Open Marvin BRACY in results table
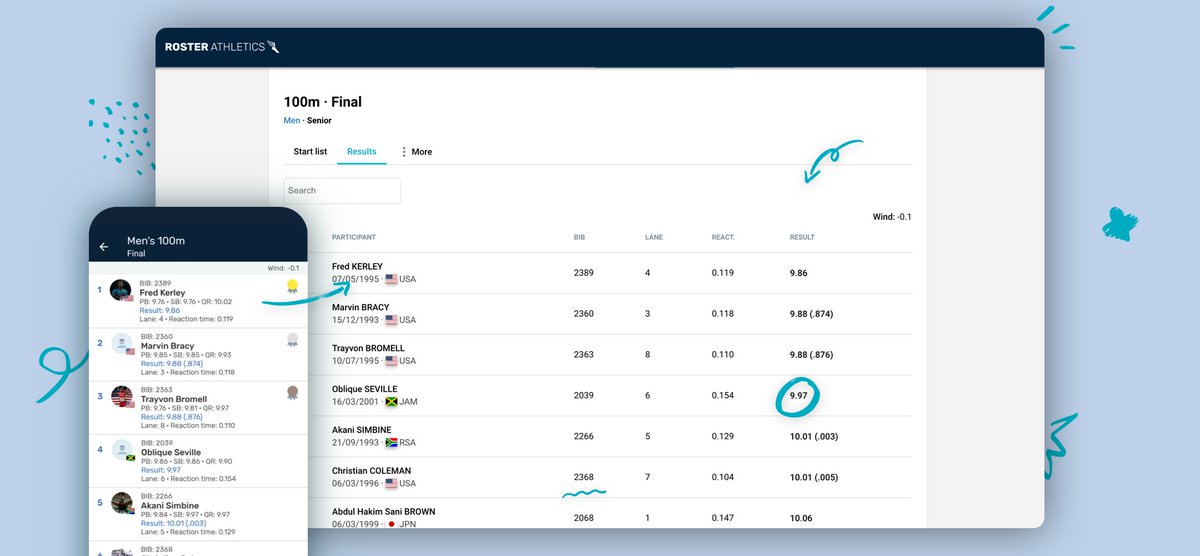The width and height of the screenshot is (1200, 556). [361, 308]
